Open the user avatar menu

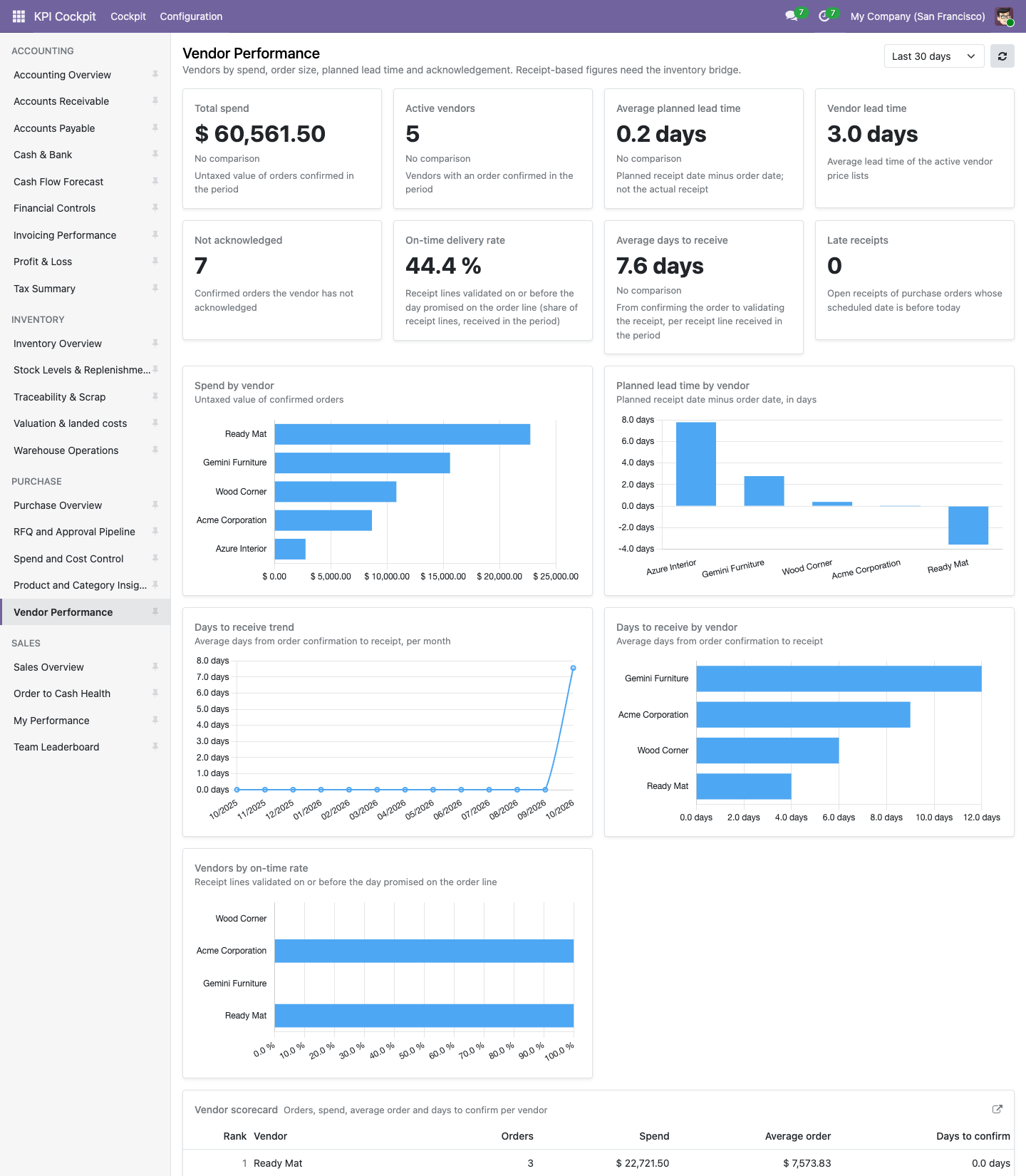1005,16
